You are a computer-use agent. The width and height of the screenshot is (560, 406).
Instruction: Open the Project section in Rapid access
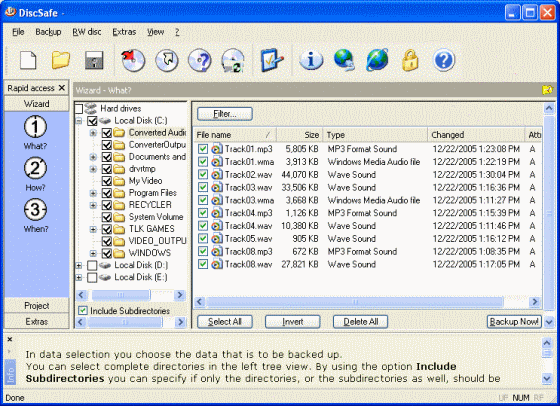click(x=36, y=306)
